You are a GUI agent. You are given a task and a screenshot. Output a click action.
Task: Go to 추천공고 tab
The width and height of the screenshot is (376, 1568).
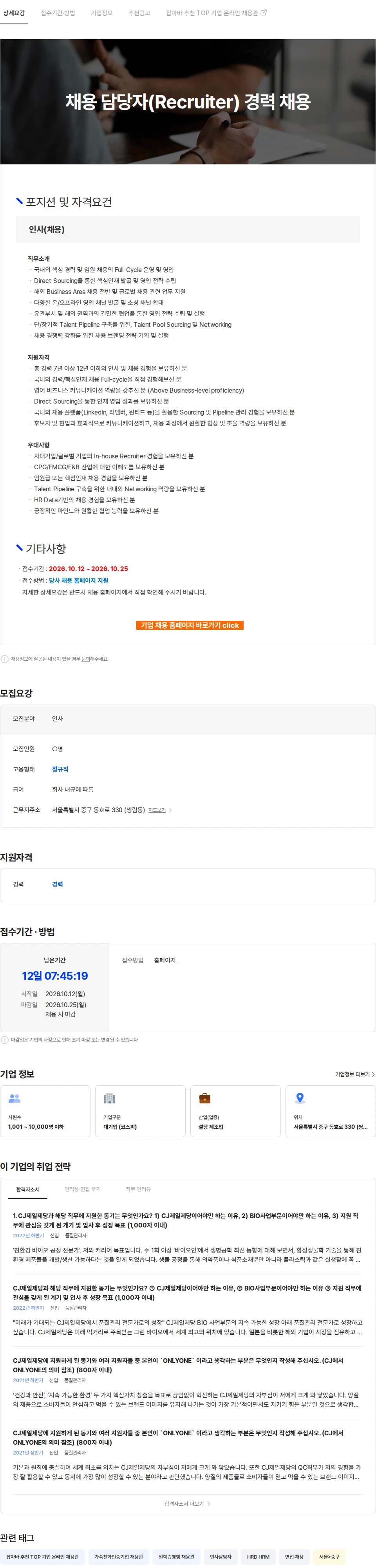(139, 13)
